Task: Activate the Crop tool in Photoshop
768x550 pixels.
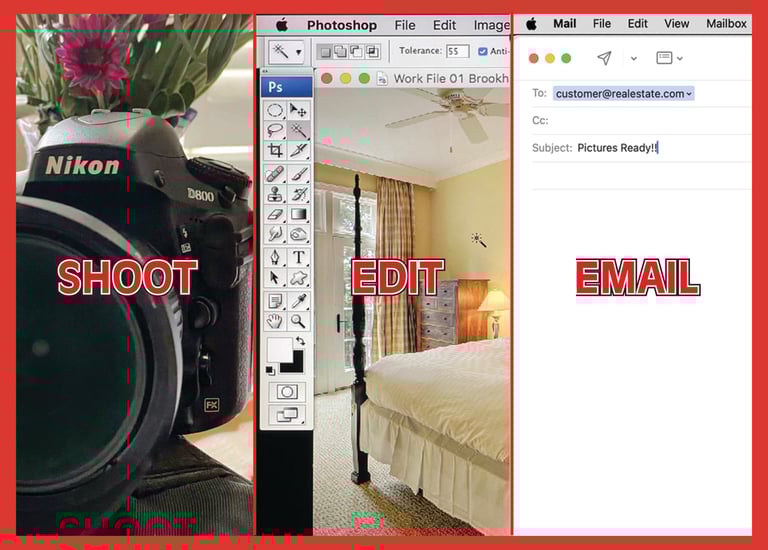Action: (275, 150)
